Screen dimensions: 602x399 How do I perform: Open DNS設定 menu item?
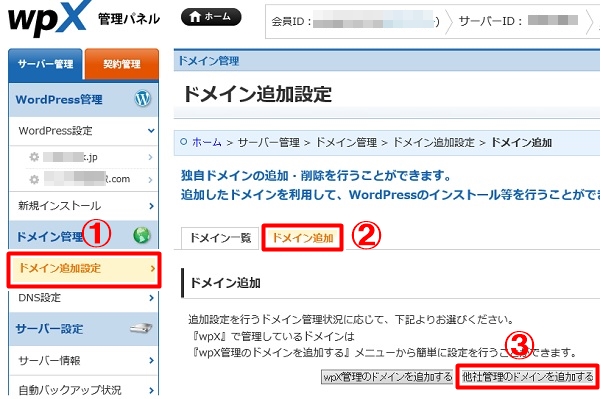[83, 298]
